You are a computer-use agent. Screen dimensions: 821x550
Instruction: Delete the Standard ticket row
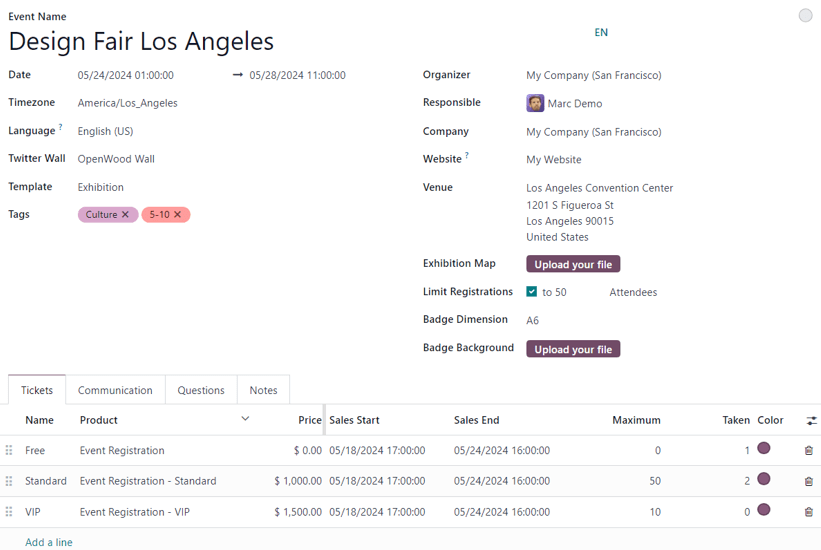pos(808,482)
